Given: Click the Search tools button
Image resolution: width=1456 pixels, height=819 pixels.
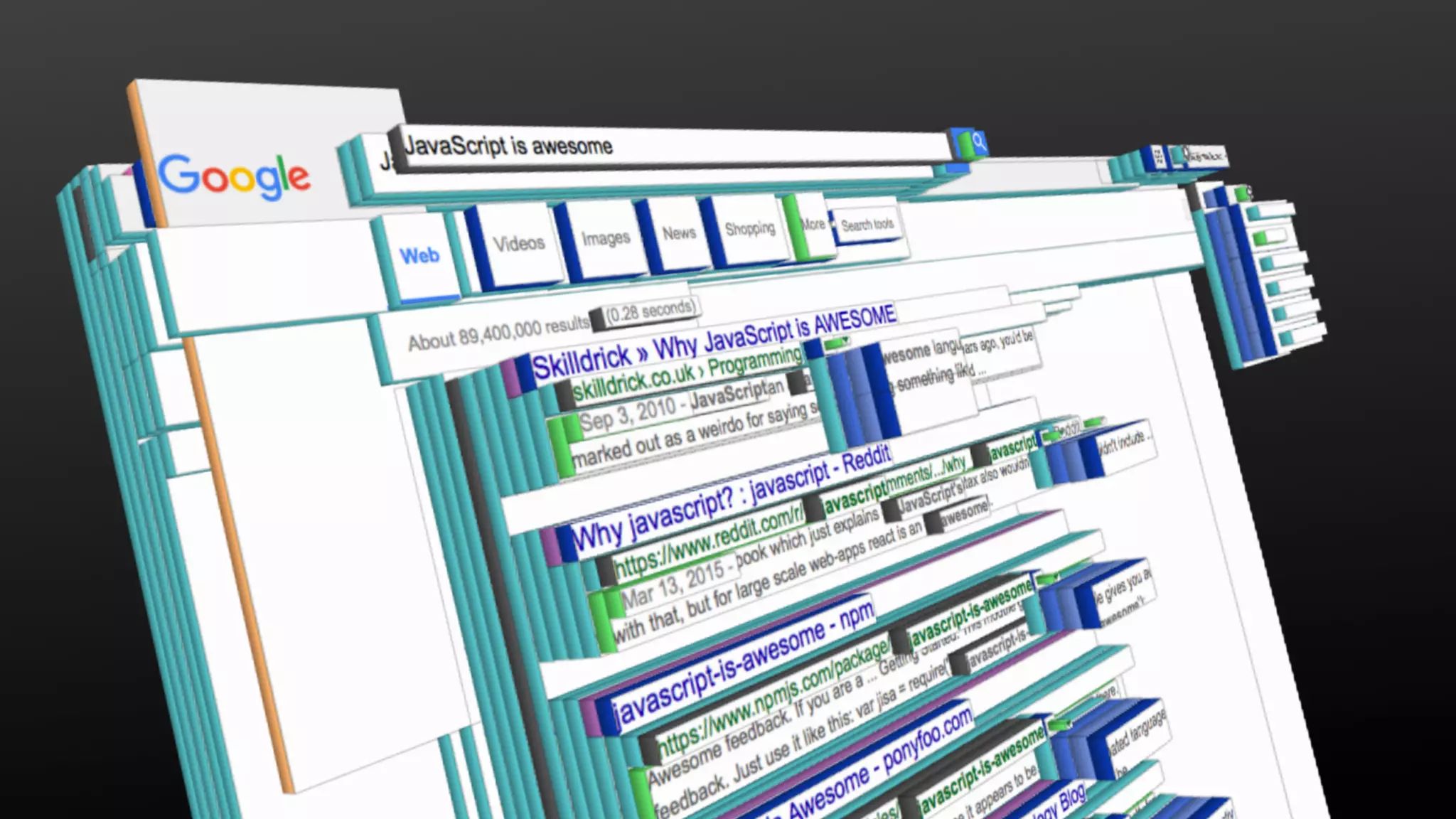Looking at the screenshot, I should click(x=867, y=225).
